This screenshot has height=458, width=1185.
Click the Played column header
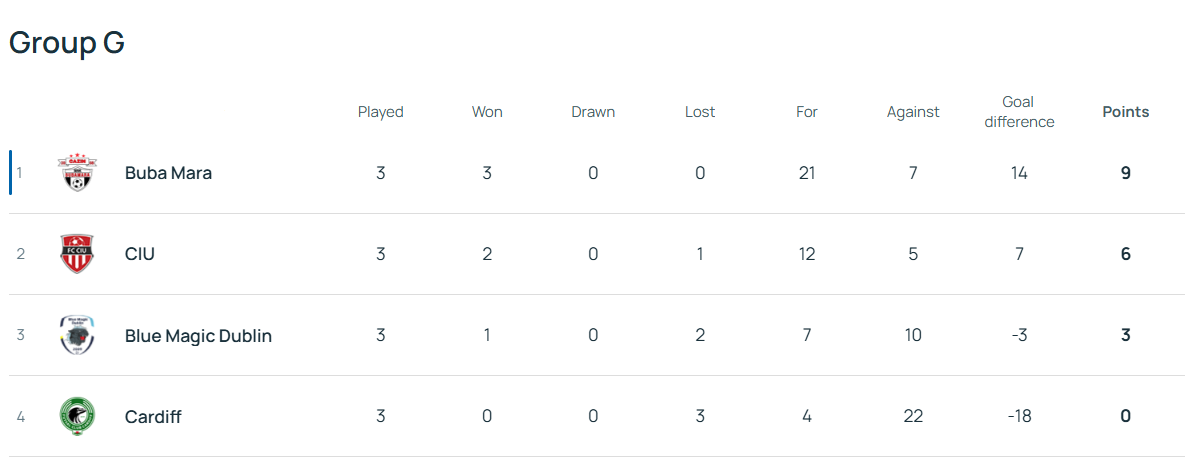[380, 112]
